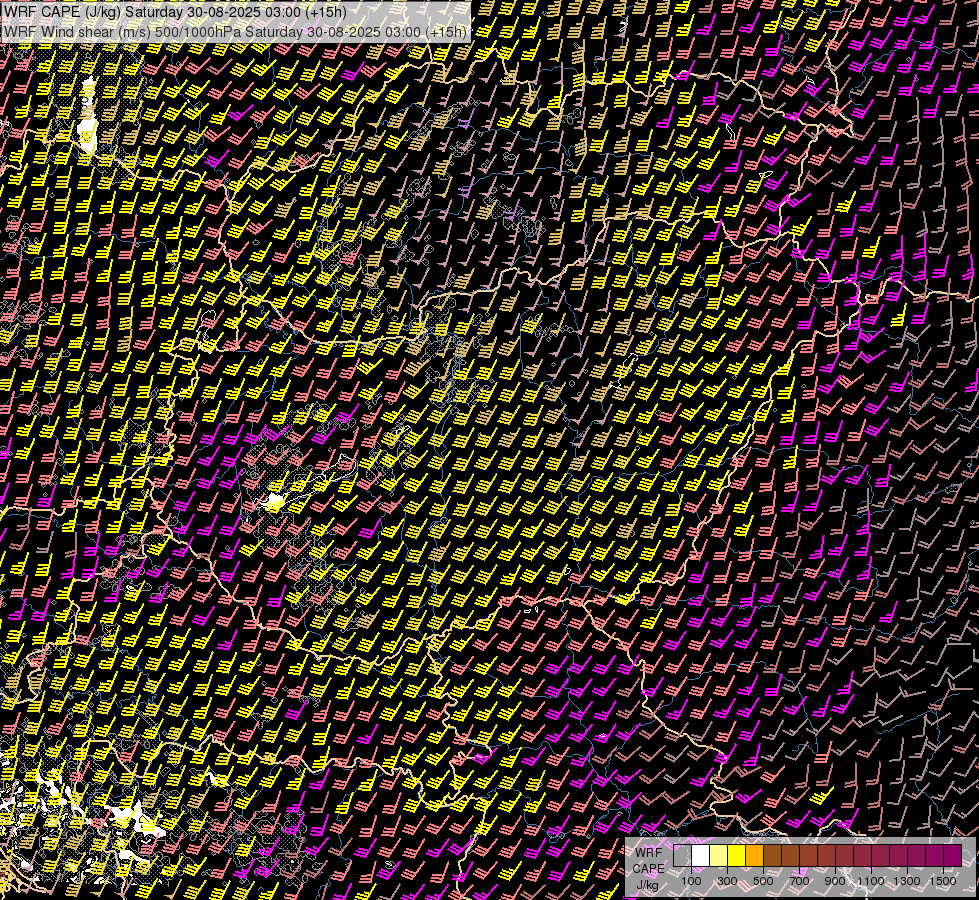
Task: Select the final purple legend swatch
Action: pyautogui.click(x=953, y=855)
